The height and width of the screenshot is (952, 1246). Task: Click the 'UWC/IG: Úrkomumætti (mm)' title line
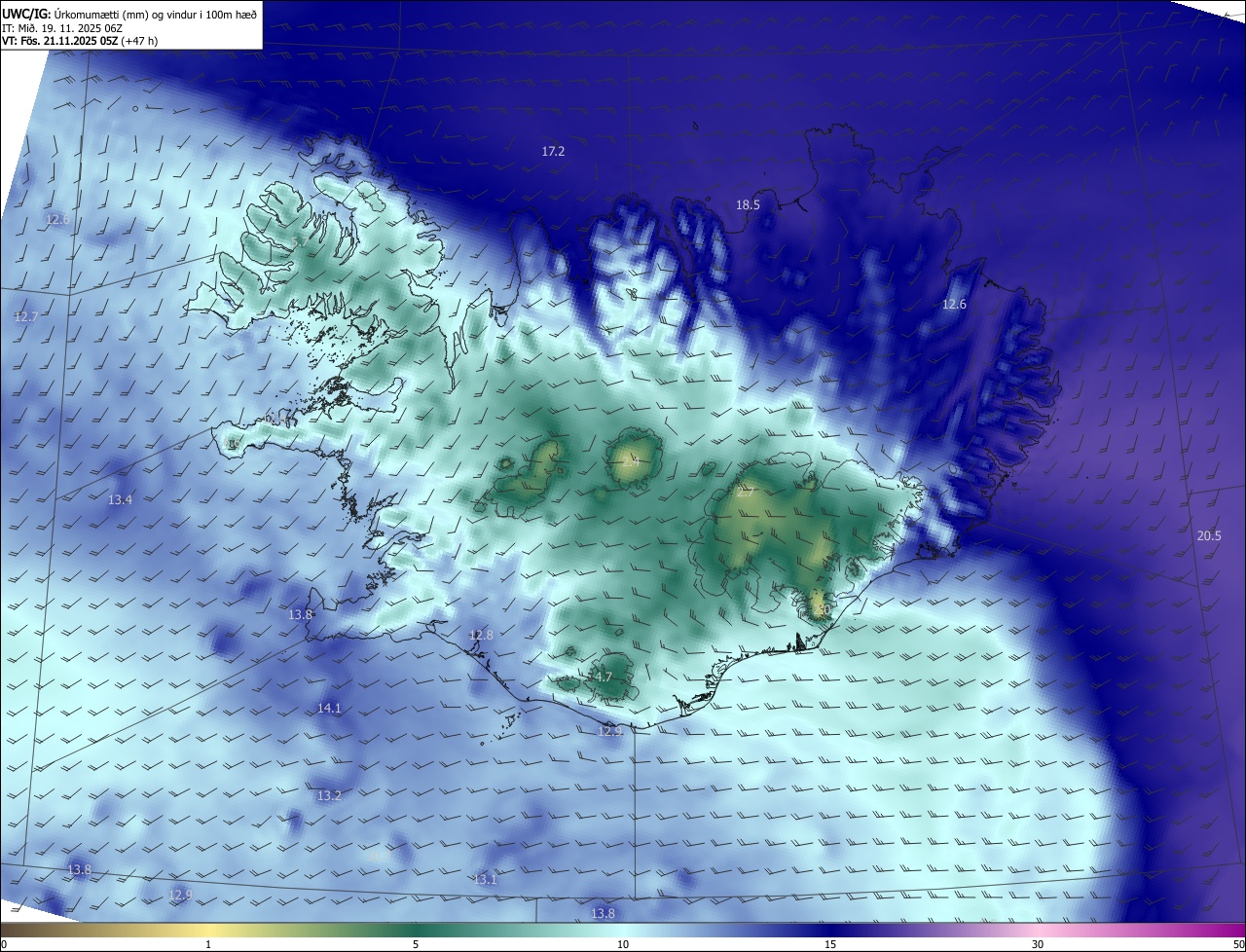(x=129, y=13)
